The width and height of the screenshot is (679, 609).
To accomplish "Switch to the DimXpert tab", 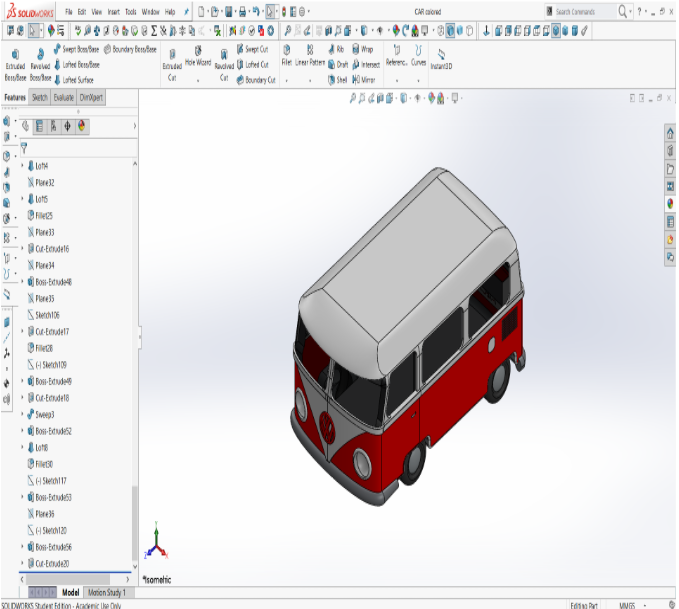I will click(91, 97).
